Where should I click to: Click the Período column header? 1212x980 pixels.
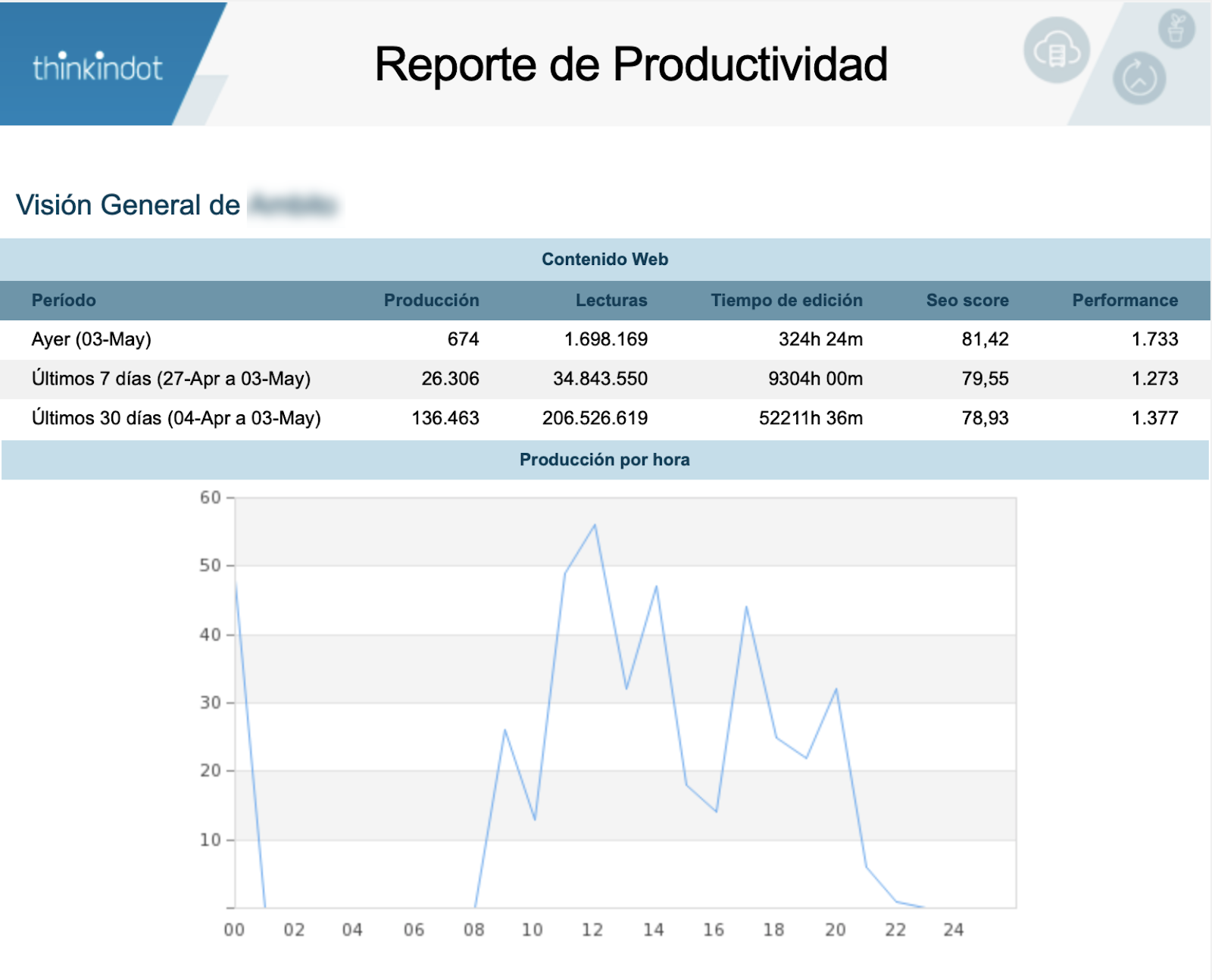tap(64, 301)
